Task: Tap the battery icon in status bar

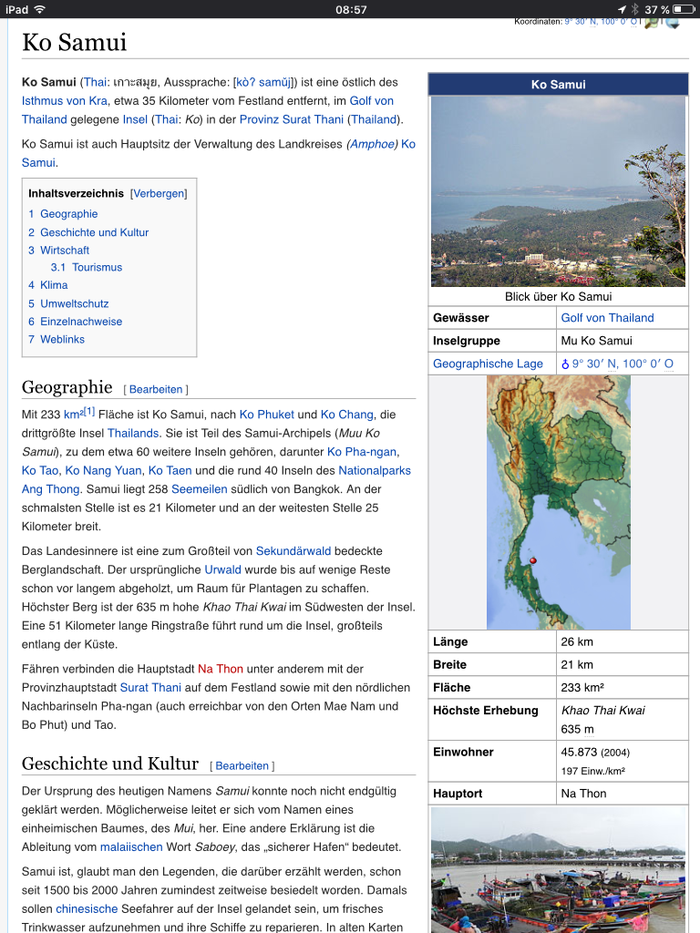Action: pos(683,10)
